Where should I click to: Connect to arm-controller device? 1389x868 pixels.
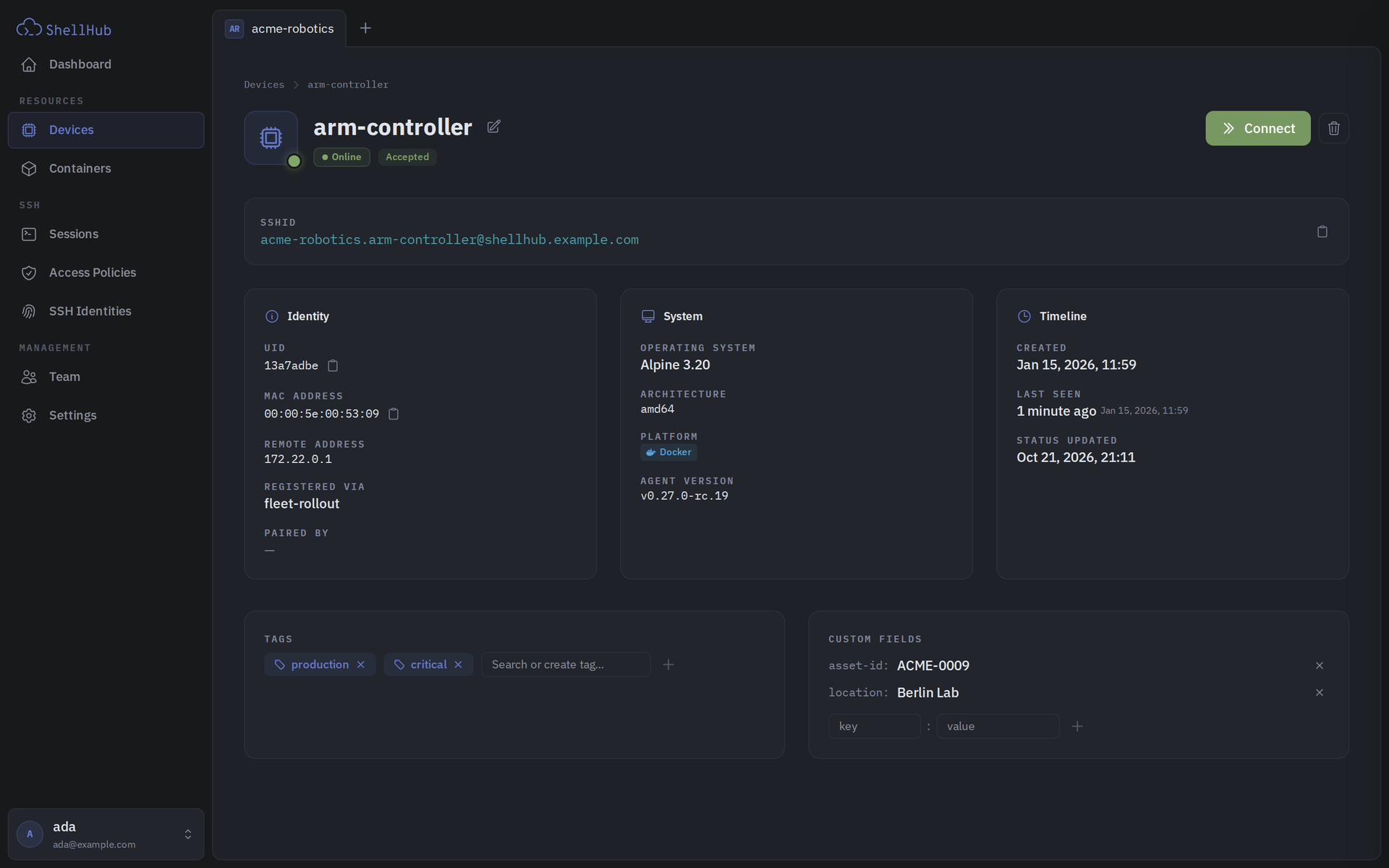pyautogui.click(x=1257, y=128)
